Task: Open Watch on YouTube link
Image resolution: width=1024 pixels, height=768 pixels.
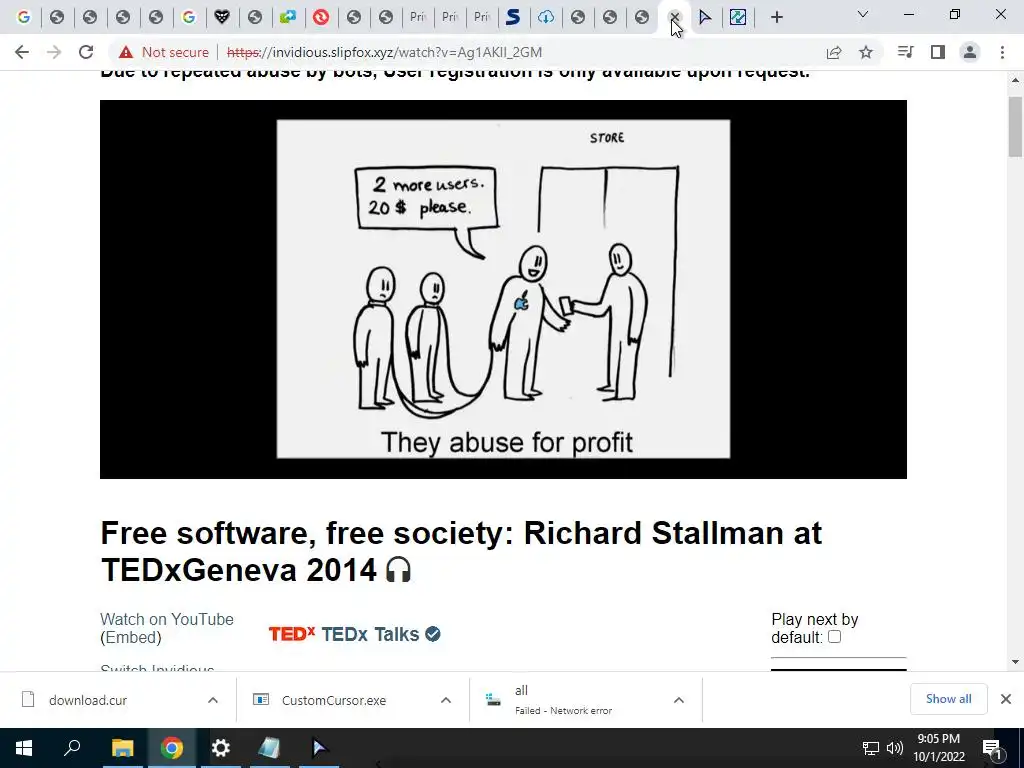Action: point(167,619)
